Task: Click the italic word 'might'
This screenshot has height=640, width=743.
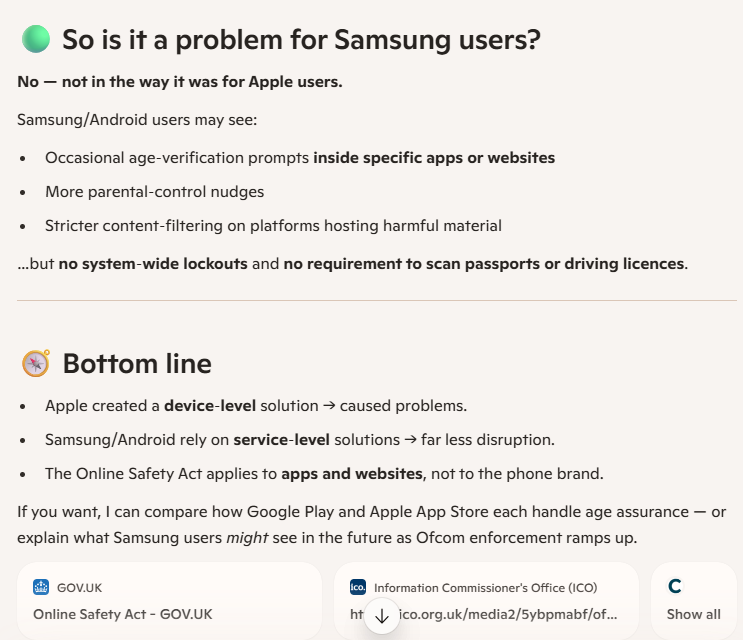Action: [x=247, y=538]
